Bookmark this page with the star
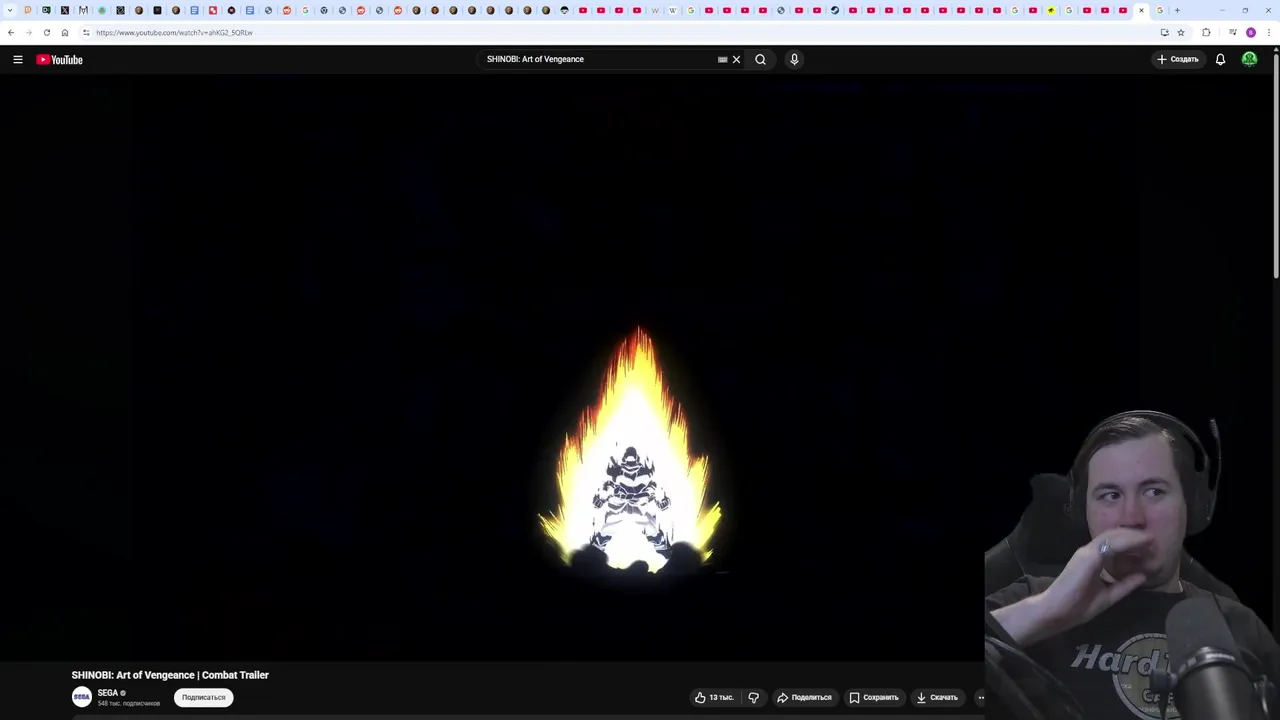1280x720 pixels. click(x=1181, y=32)
